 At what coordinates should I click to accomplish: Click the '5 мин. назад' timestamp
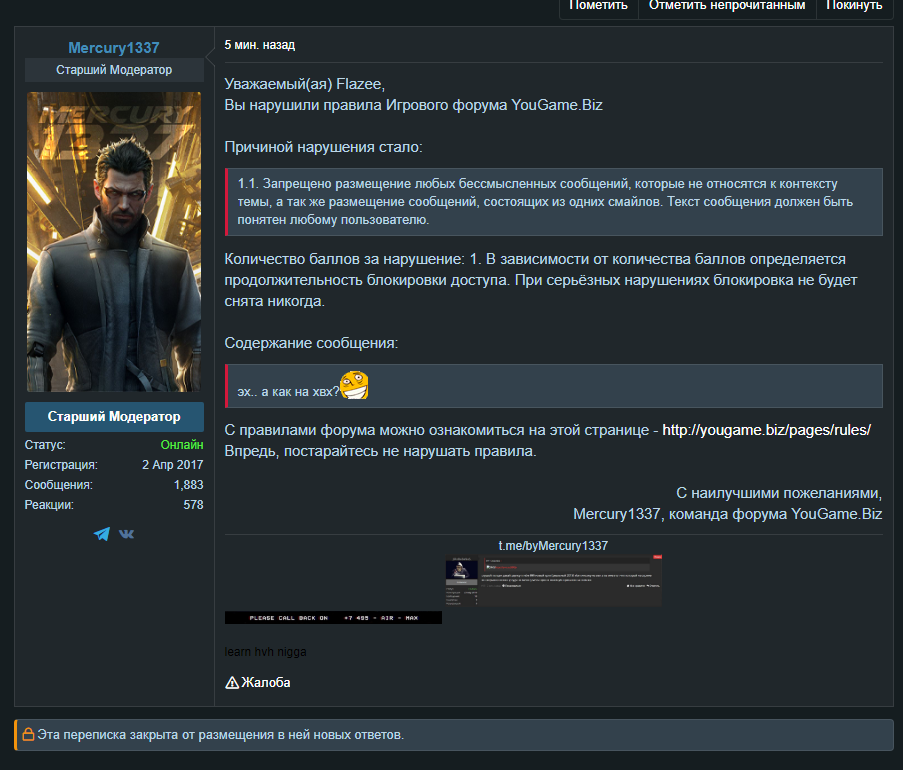[260, 45]
